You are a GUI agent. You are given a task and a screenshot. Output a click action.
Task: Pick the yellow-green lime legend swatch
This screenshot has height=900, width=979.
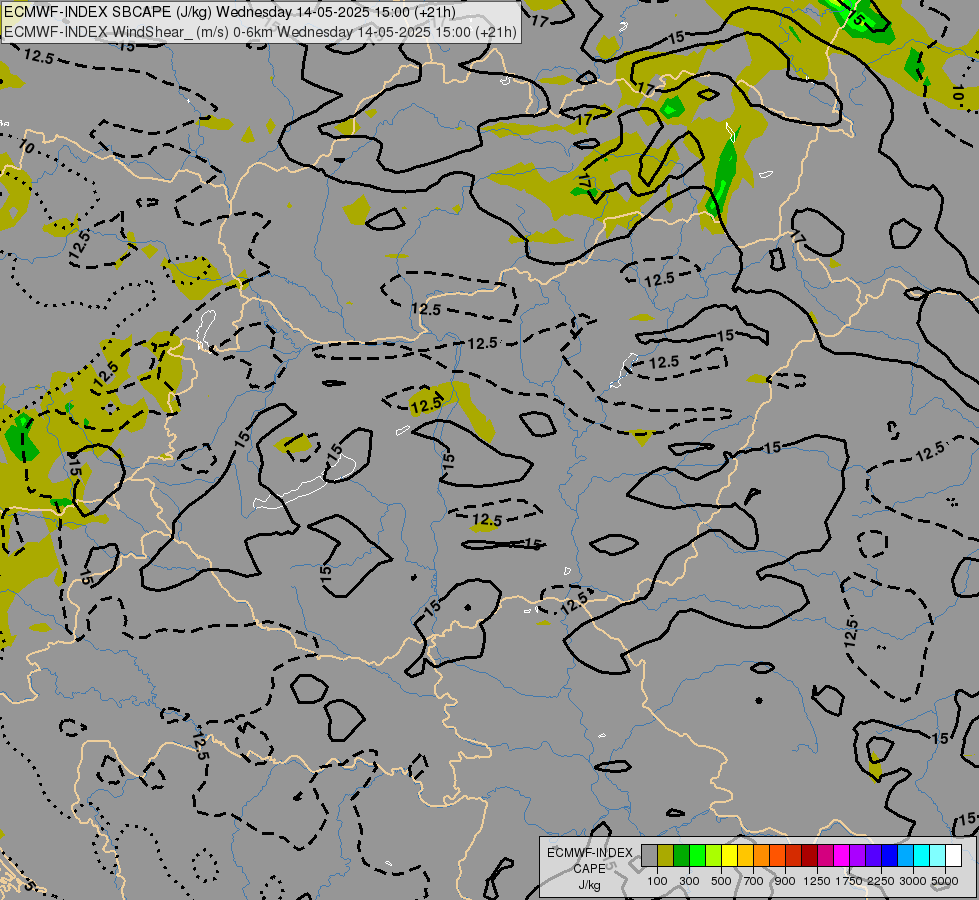(714, 855)
